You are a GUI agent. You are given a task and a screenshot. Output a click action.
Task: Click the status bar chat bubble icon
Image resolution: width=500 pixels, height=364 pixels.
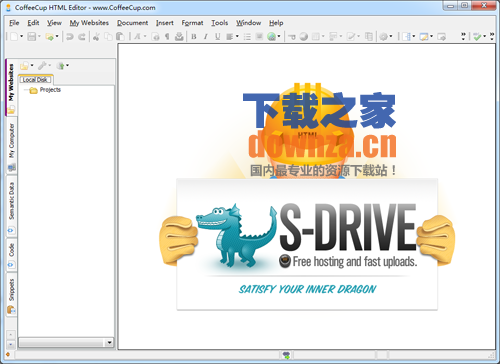click(286, 355)
